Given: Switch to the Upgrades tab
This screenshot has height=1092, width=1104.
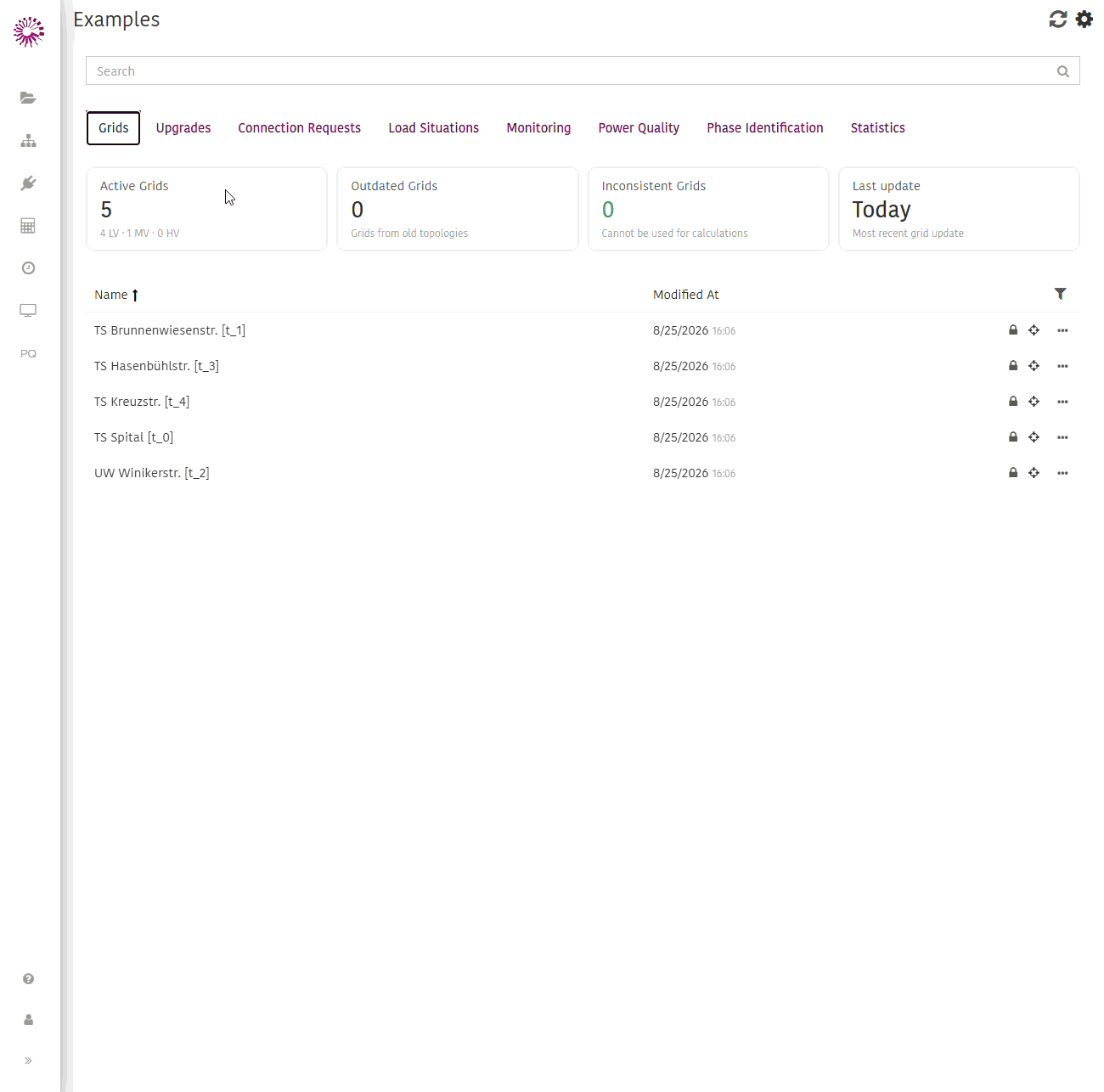Looking at the screenshot, I should pos(183,128).
